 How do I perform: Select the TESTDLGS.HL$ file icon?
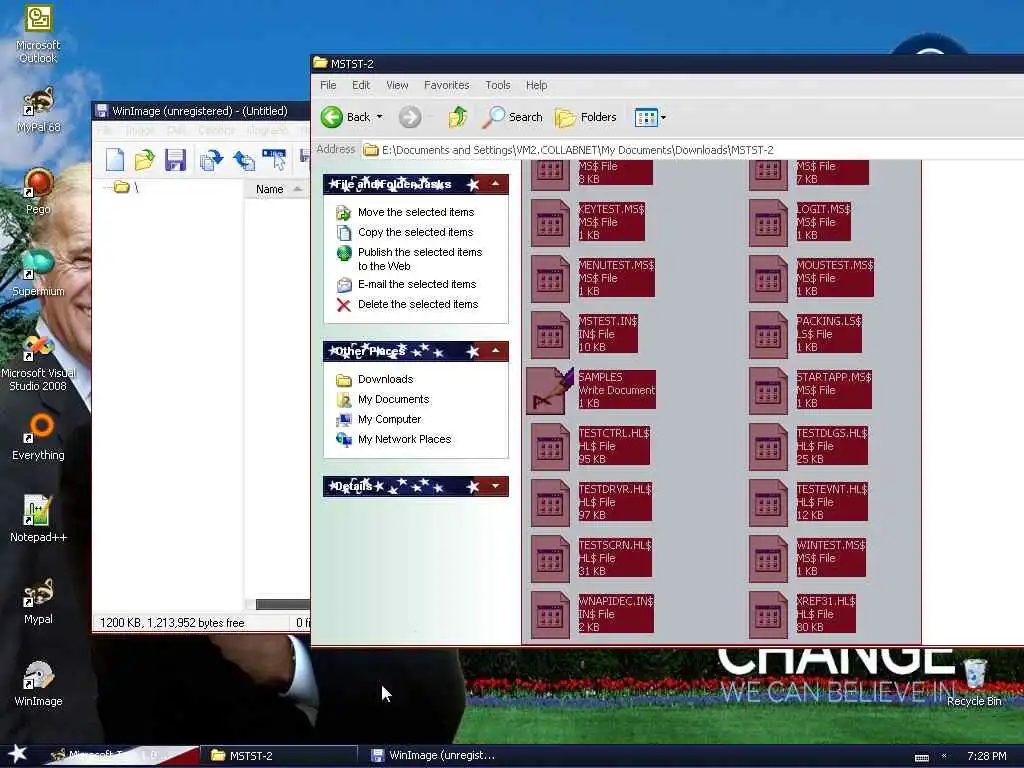768,447
